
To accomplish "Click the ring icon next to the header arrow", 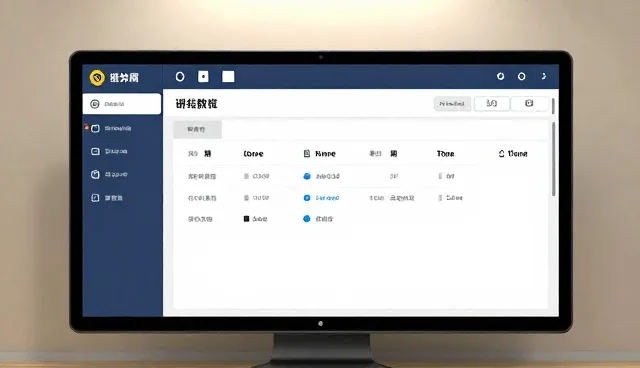I will [522, 76].
